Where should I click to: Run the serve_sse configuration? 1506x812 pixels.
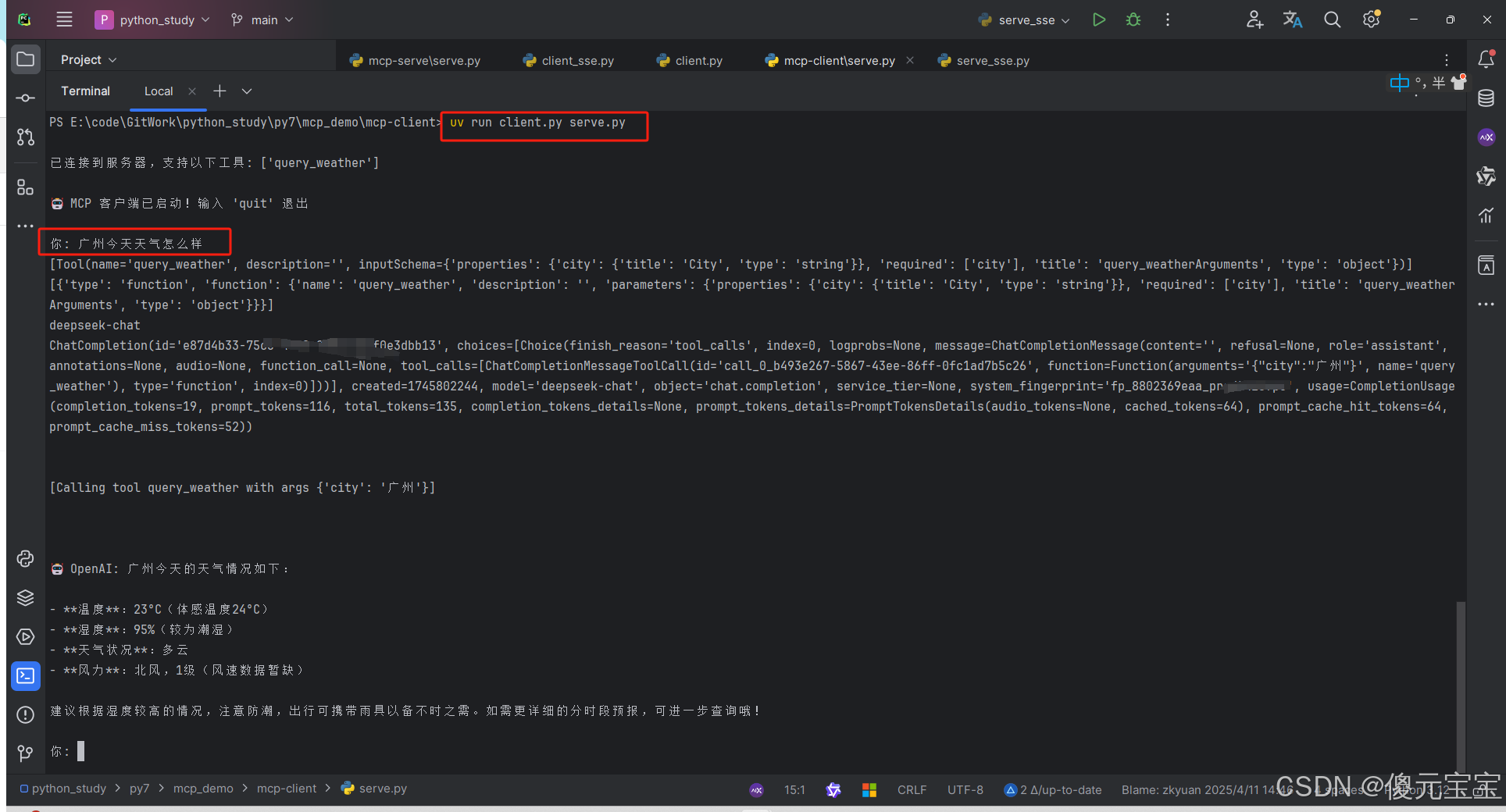pyautogui.click(x=1098, y=20)
